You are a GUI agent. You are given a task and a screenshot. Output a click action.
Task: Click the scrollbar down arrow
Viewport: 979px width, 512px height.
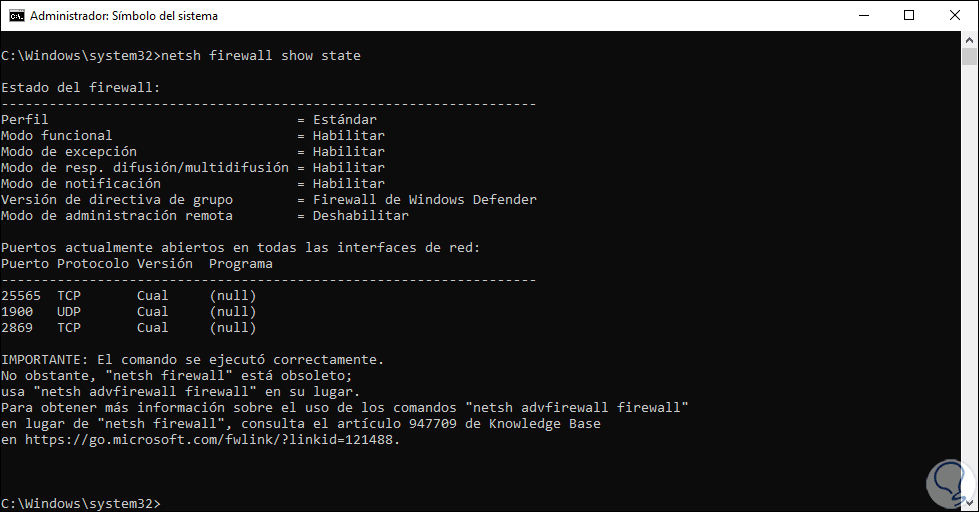click(x=970, y=503)
